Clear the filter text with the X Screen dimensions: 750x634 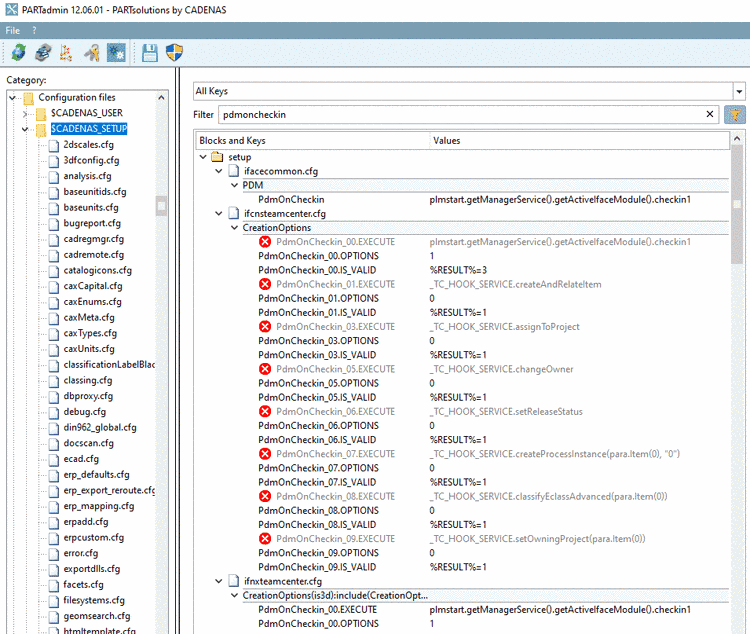[710, 114]
